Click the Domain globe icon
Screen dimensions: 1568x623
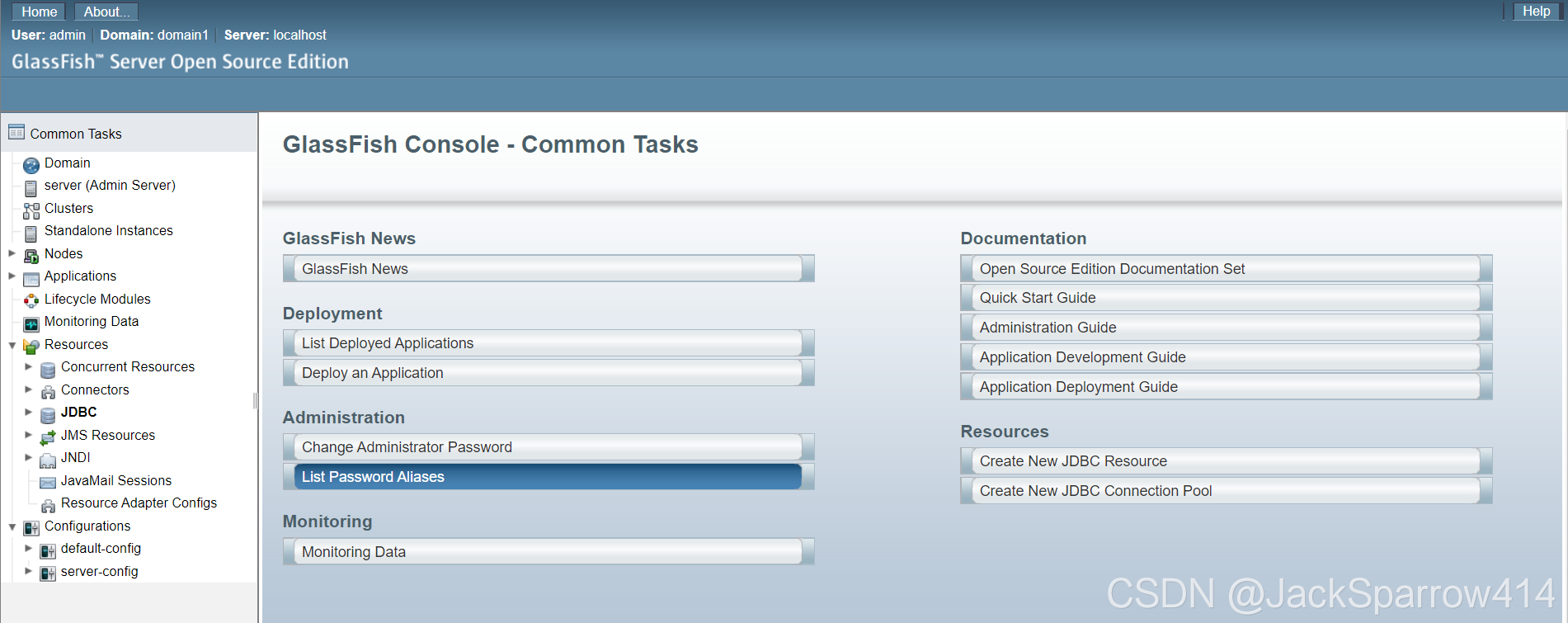tap(31, 164)
